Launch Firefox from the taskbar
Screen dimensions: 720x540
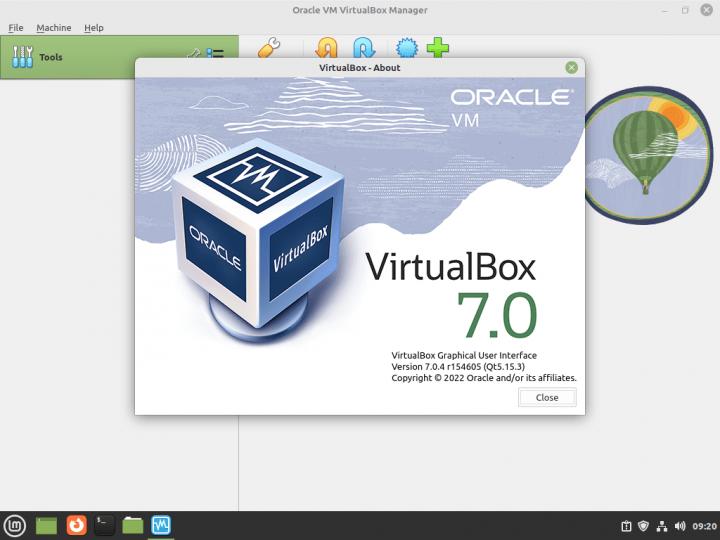pyautogui.click(x=76, y=525)
